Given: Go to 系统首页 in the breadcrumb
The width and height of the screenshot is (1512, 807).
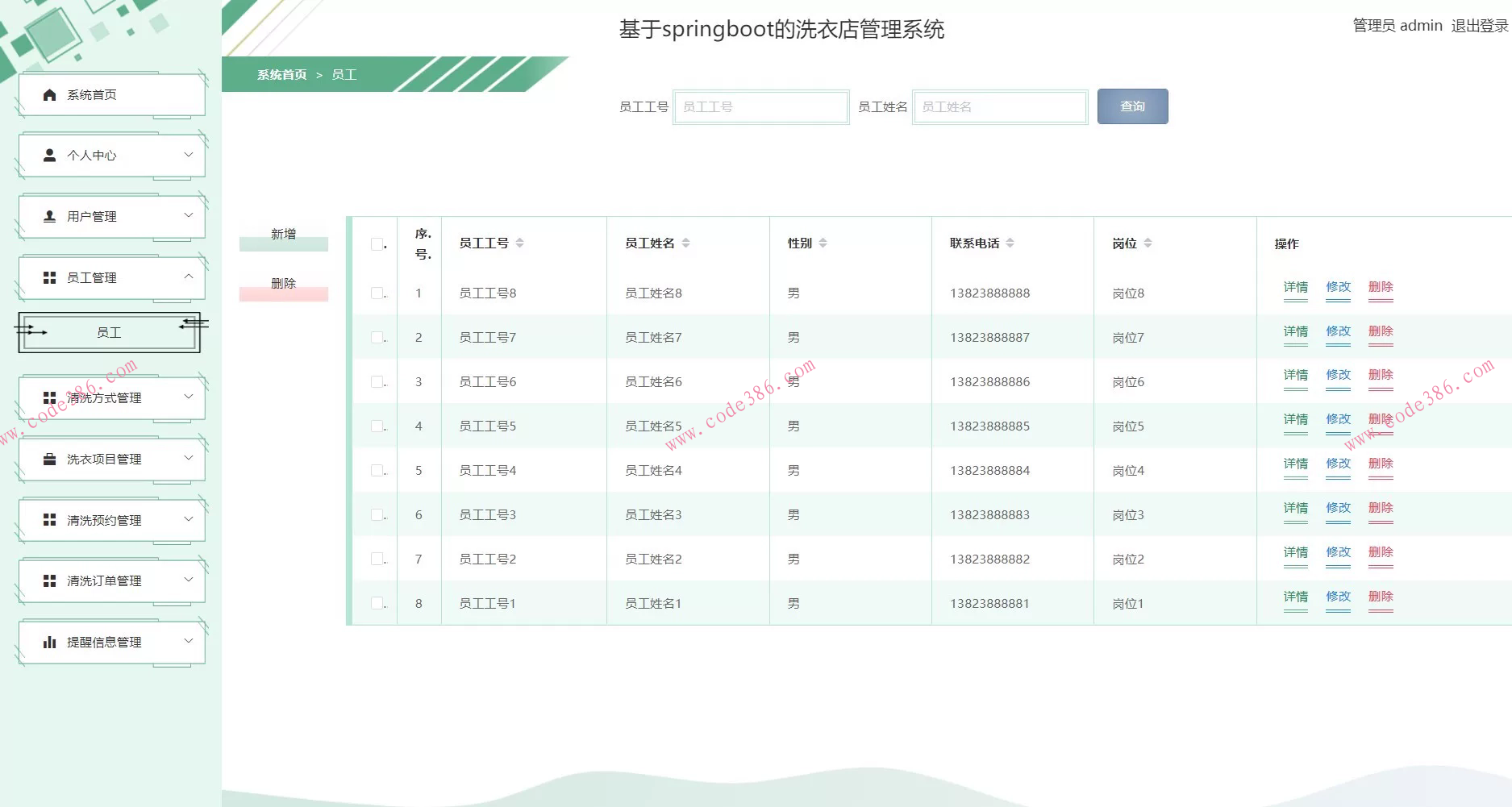Looking at the screenshot, I should click(x=281, y=75).
